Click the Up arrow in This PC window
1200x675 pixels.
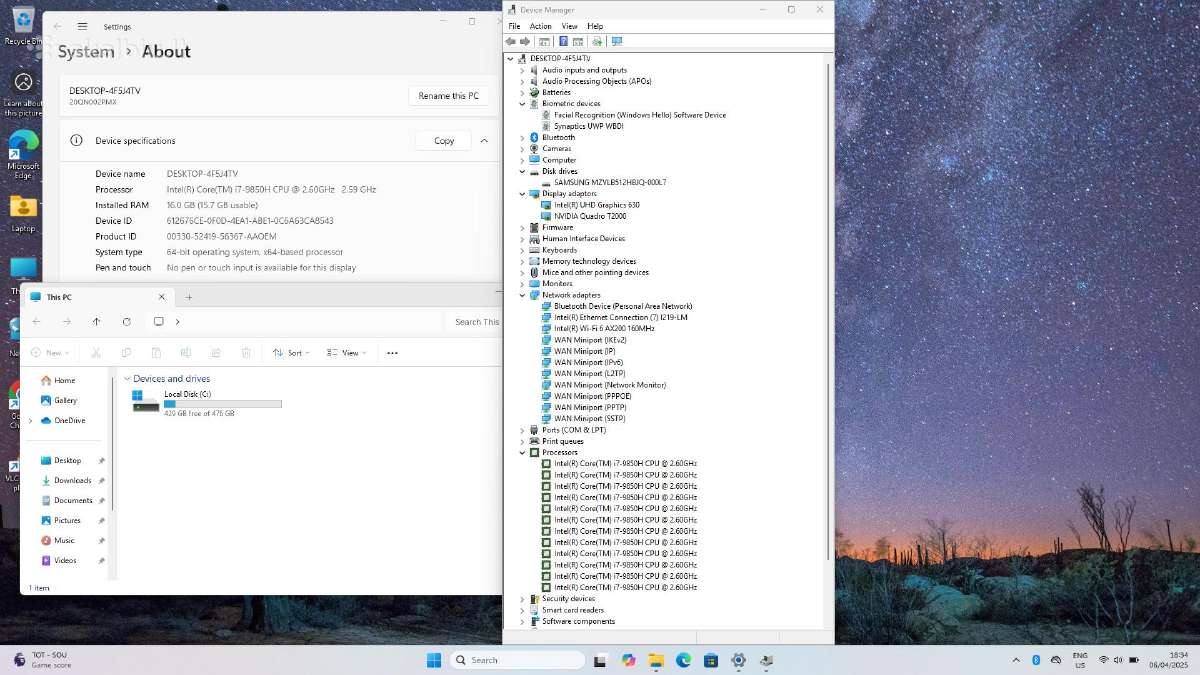[x=96, y=322]
